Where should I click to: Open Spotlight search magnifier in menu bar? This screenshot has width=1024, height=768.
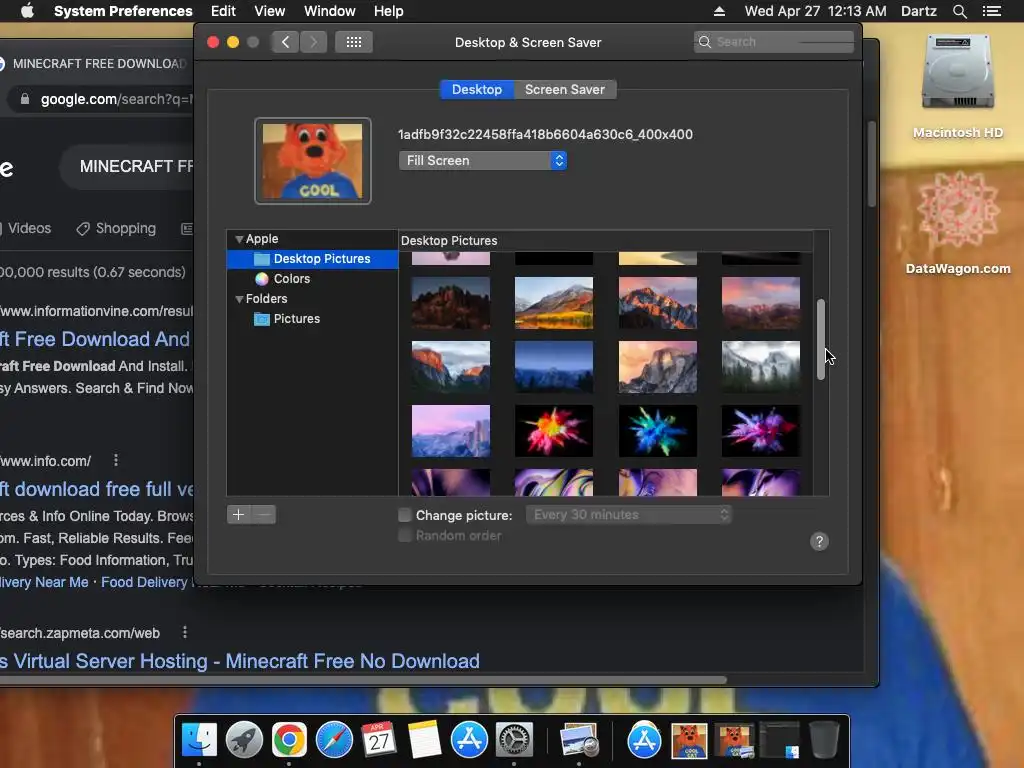coord(959,11)
